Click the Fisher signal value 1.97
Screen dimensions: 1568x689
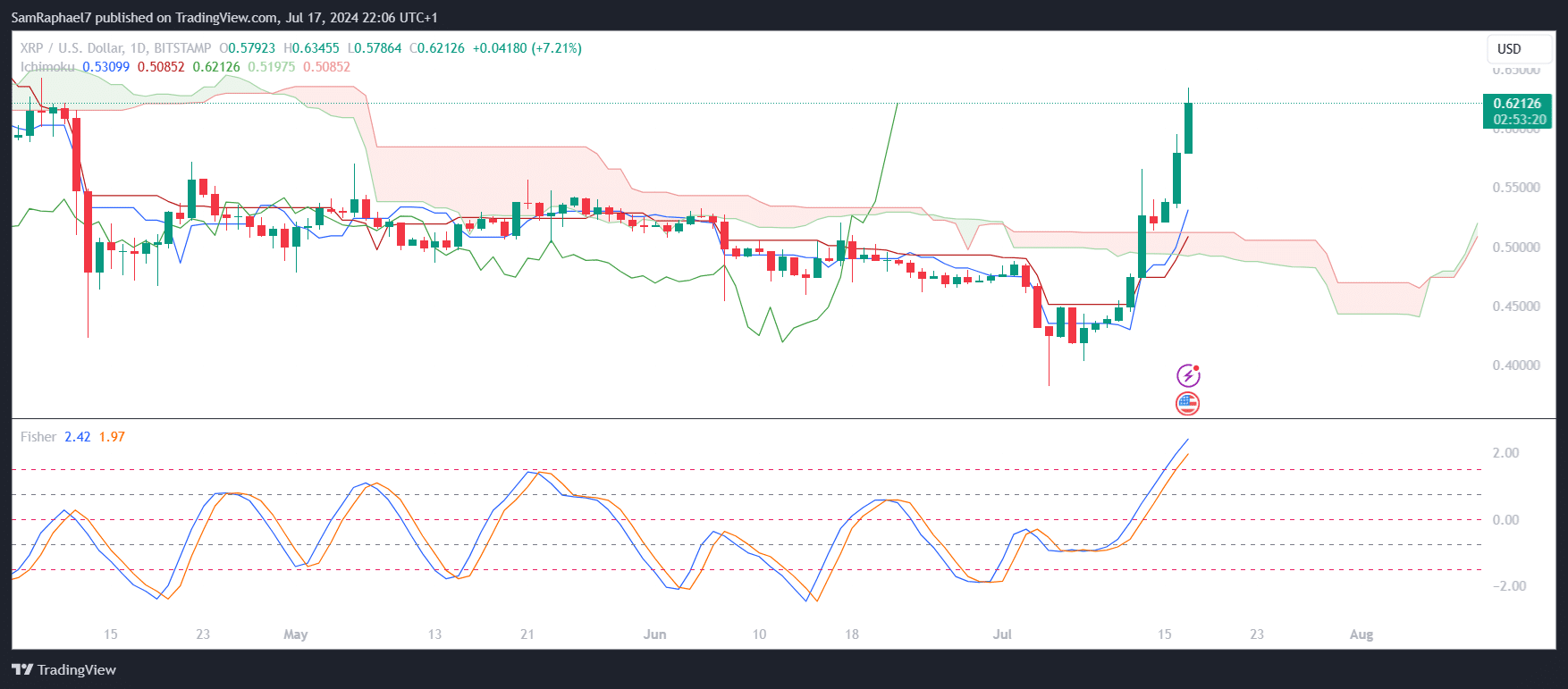(112, 437)
